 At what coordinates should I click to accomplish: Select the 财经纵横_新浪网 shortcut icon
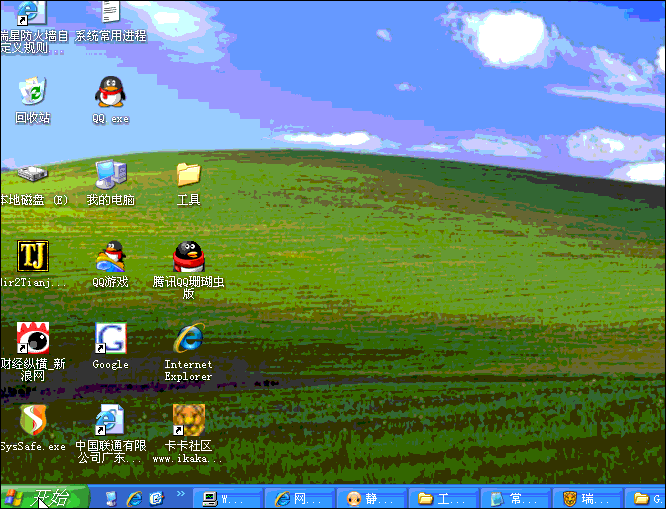point(33,338)
